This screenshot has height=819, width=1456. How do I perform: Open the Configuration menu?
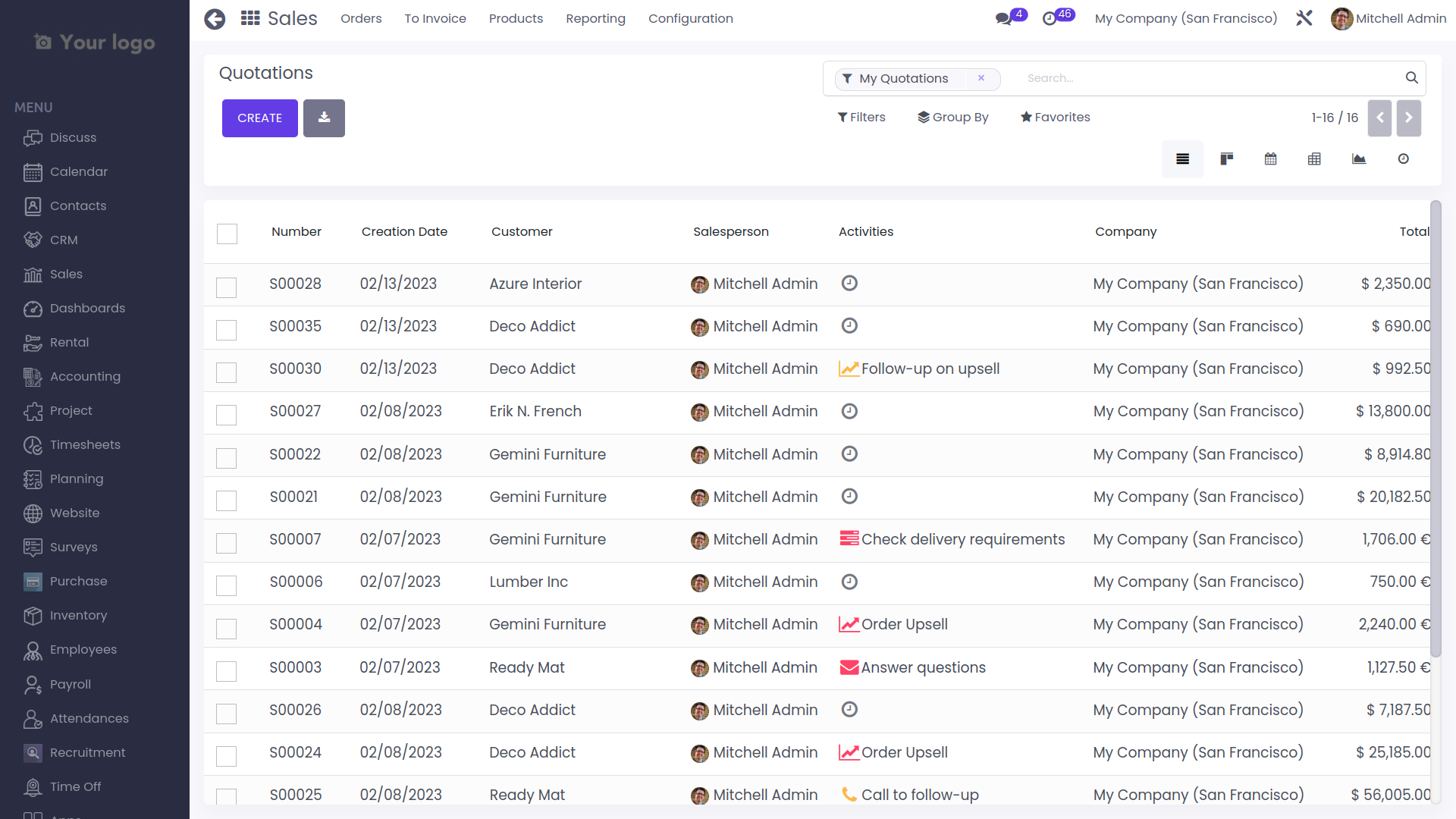point(690,18)
